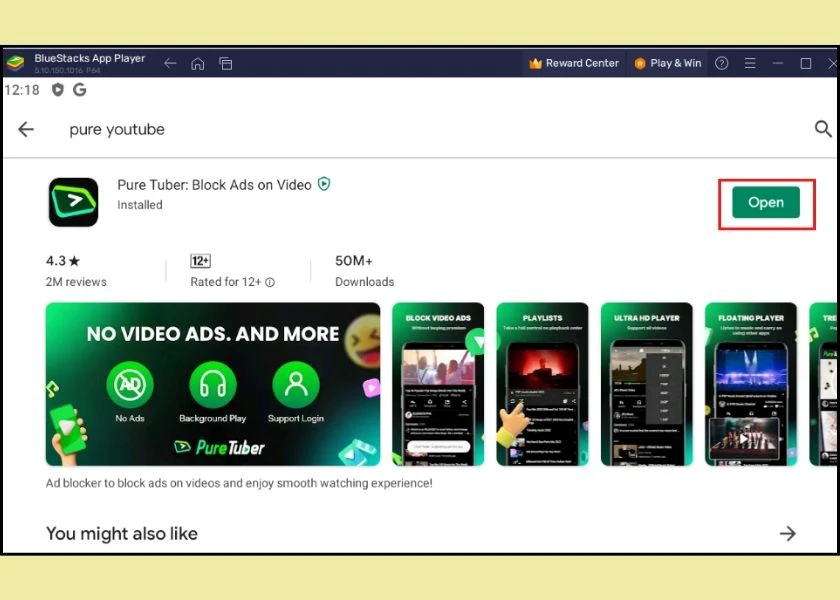Click the Installed status label
Image resolution: width=840 pixels, height=600 pixels.
(140, 205)
